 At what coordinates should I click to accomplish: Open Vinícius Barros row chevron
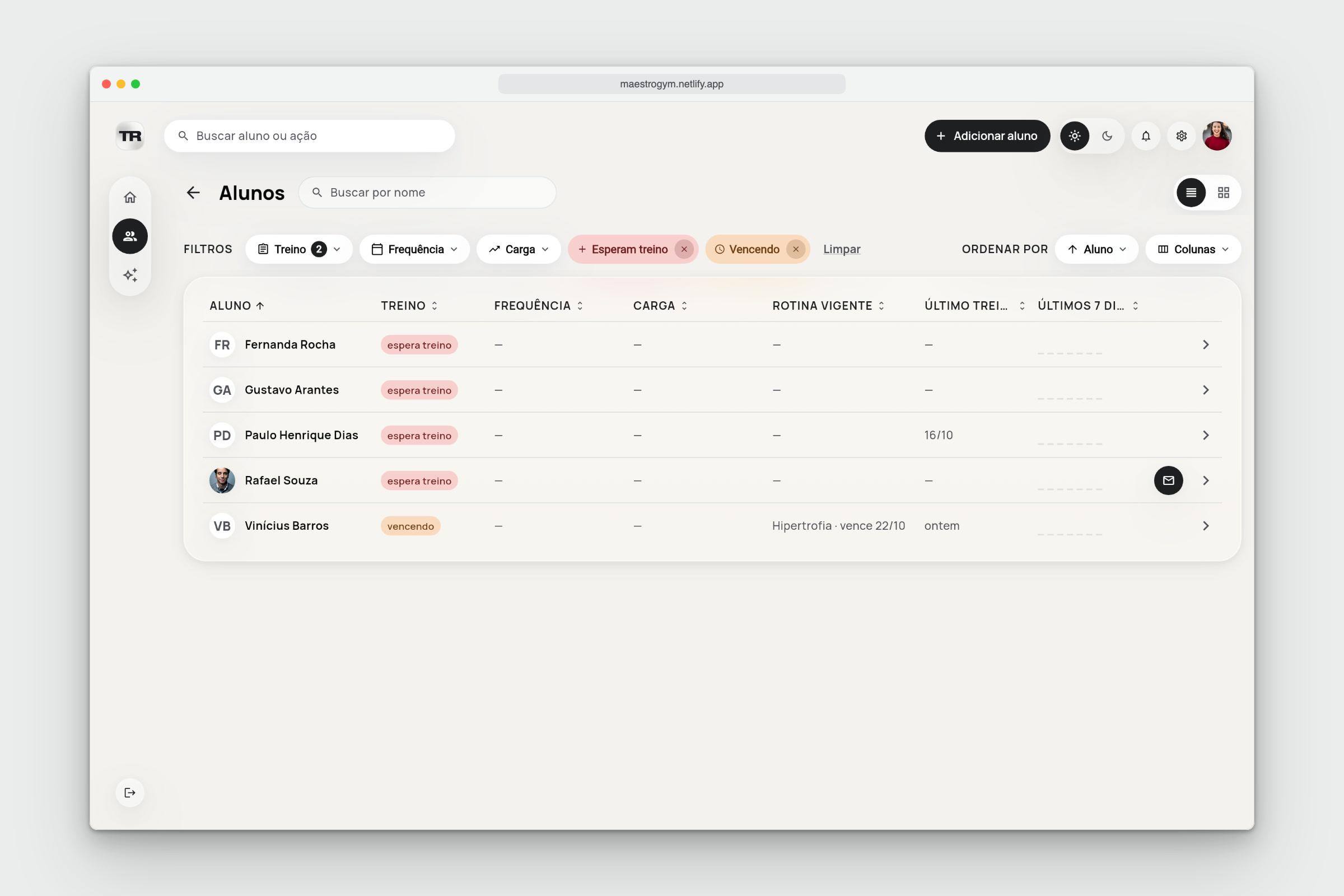[x=1206, y=526]
